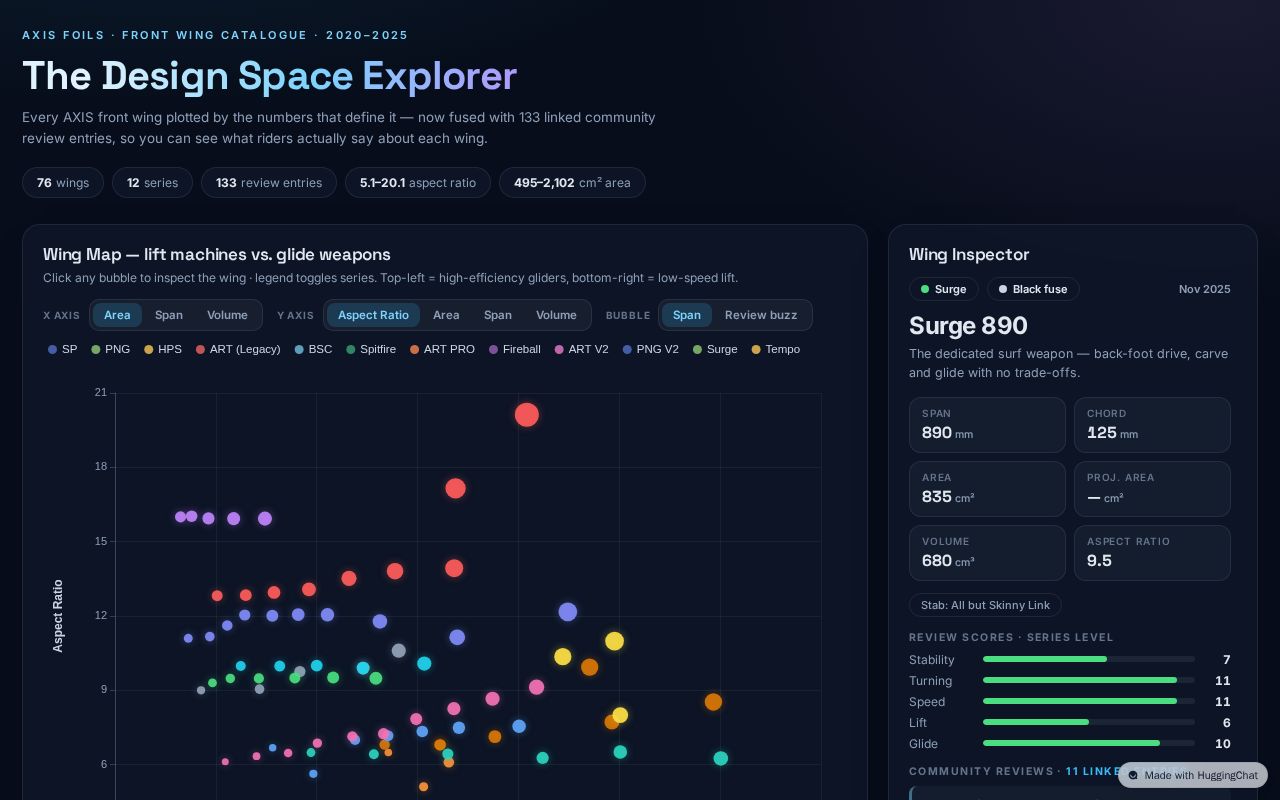Click the Glide score bar

[1089, 743]
